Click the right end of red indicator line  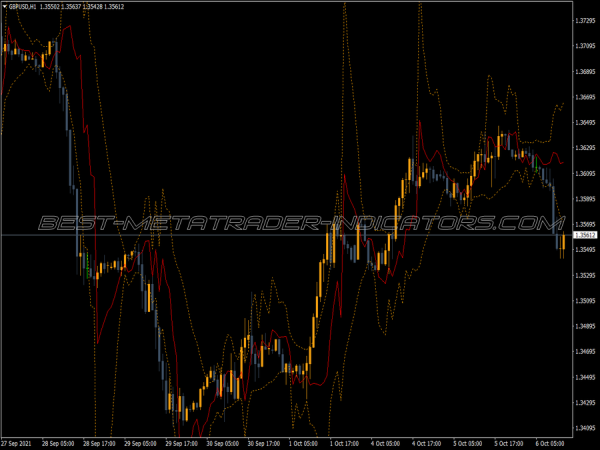pyautogui.click(x=563, y=162)
